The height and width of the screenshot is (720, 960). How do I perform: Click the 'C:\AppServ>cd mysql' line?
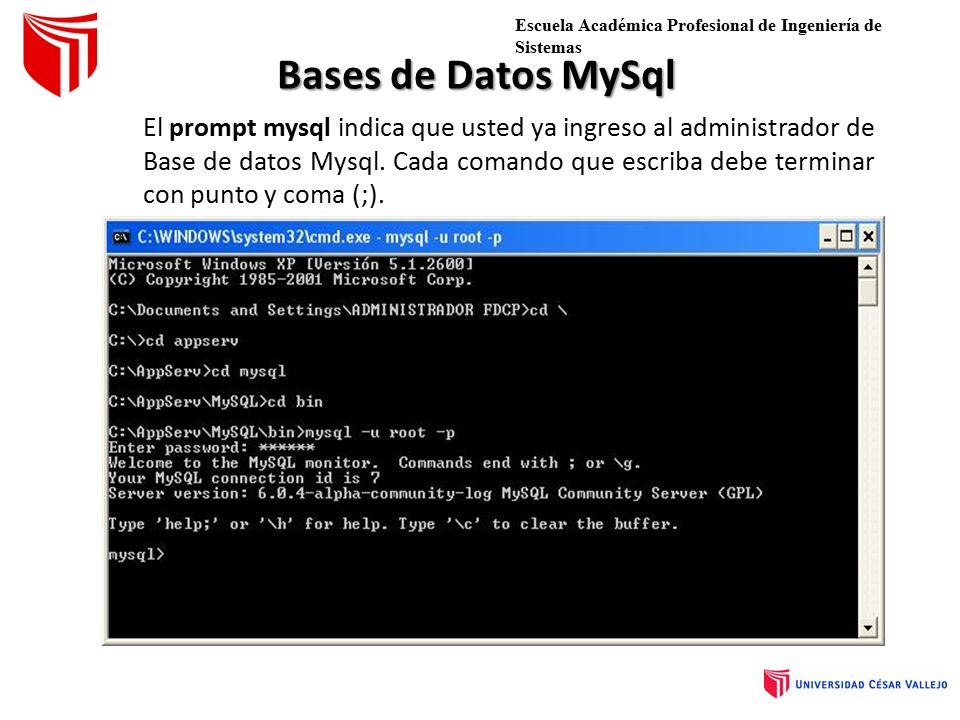tap(197, 371)
